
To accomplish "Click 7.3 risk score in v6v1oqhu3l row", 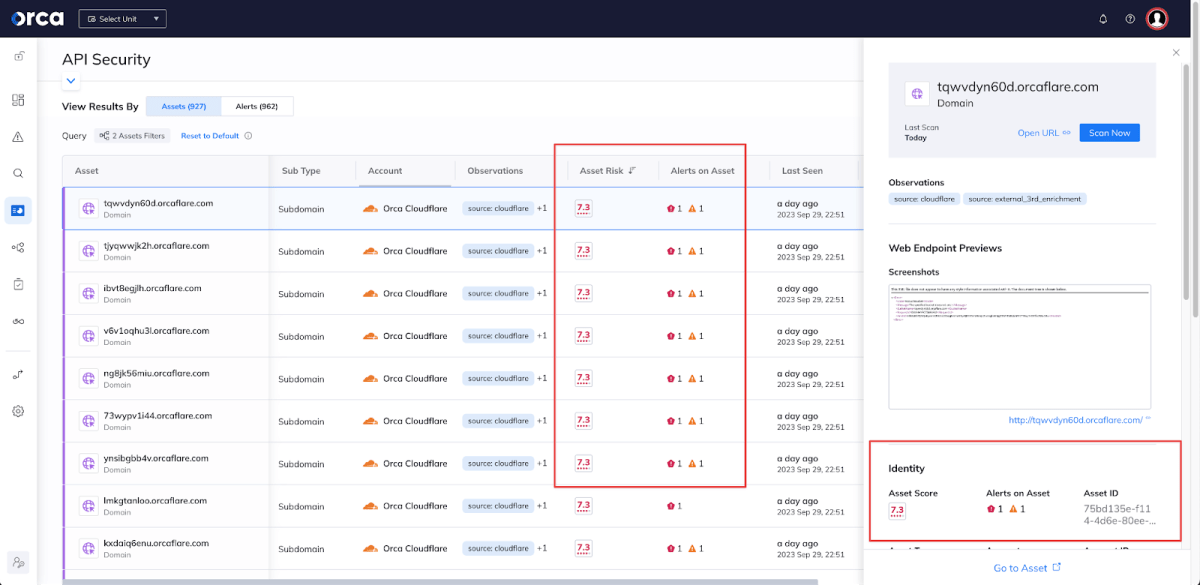I will pyautogui.click(x=584, y=336).
